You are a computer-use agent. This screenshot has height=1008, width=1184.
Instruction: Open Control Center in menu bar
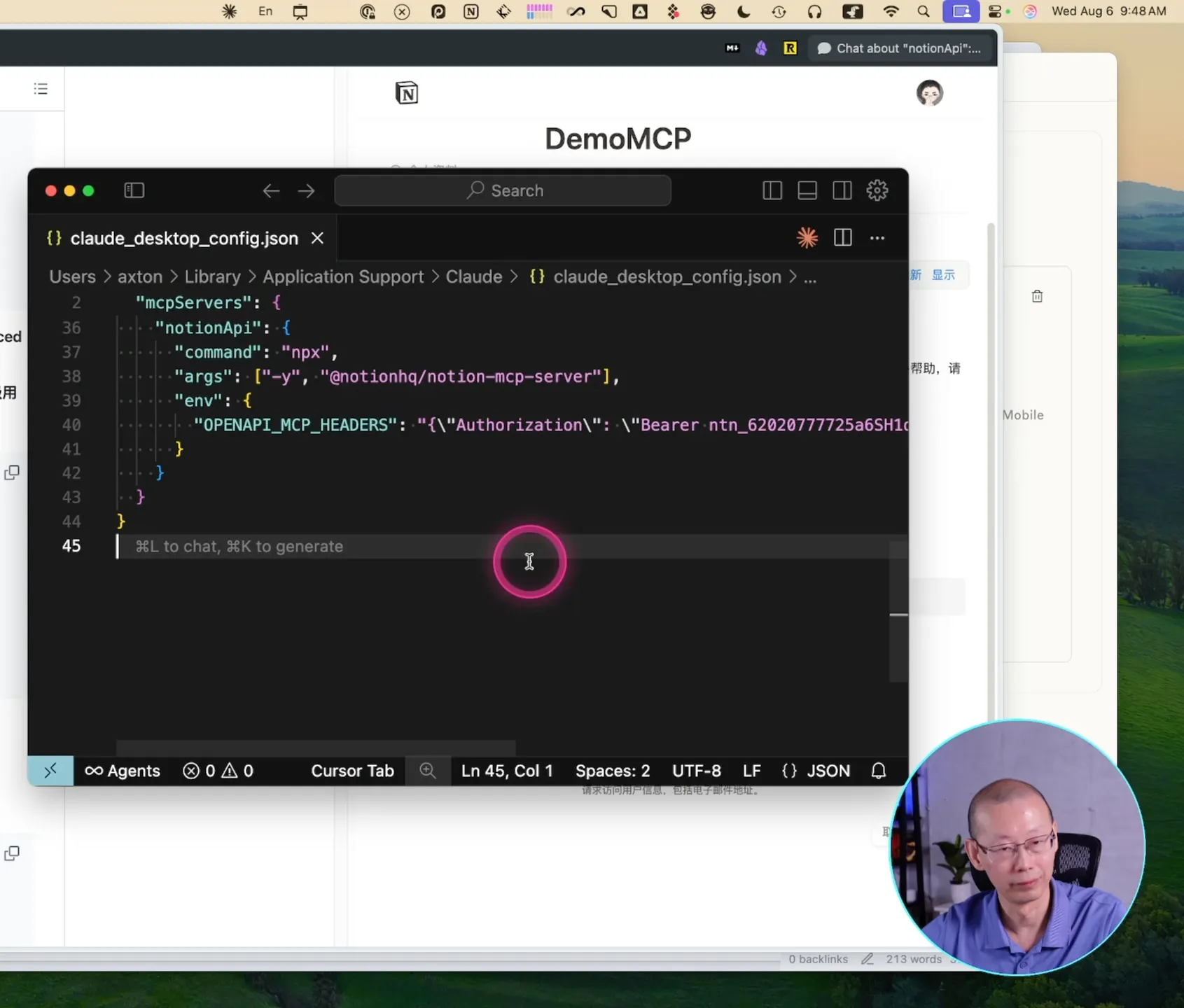click(x=996, y=11)
